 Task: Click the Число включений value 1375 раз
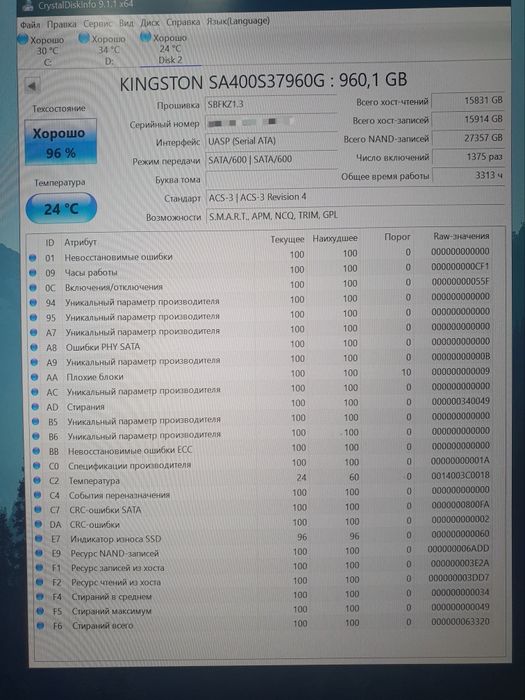click(468, 157)
